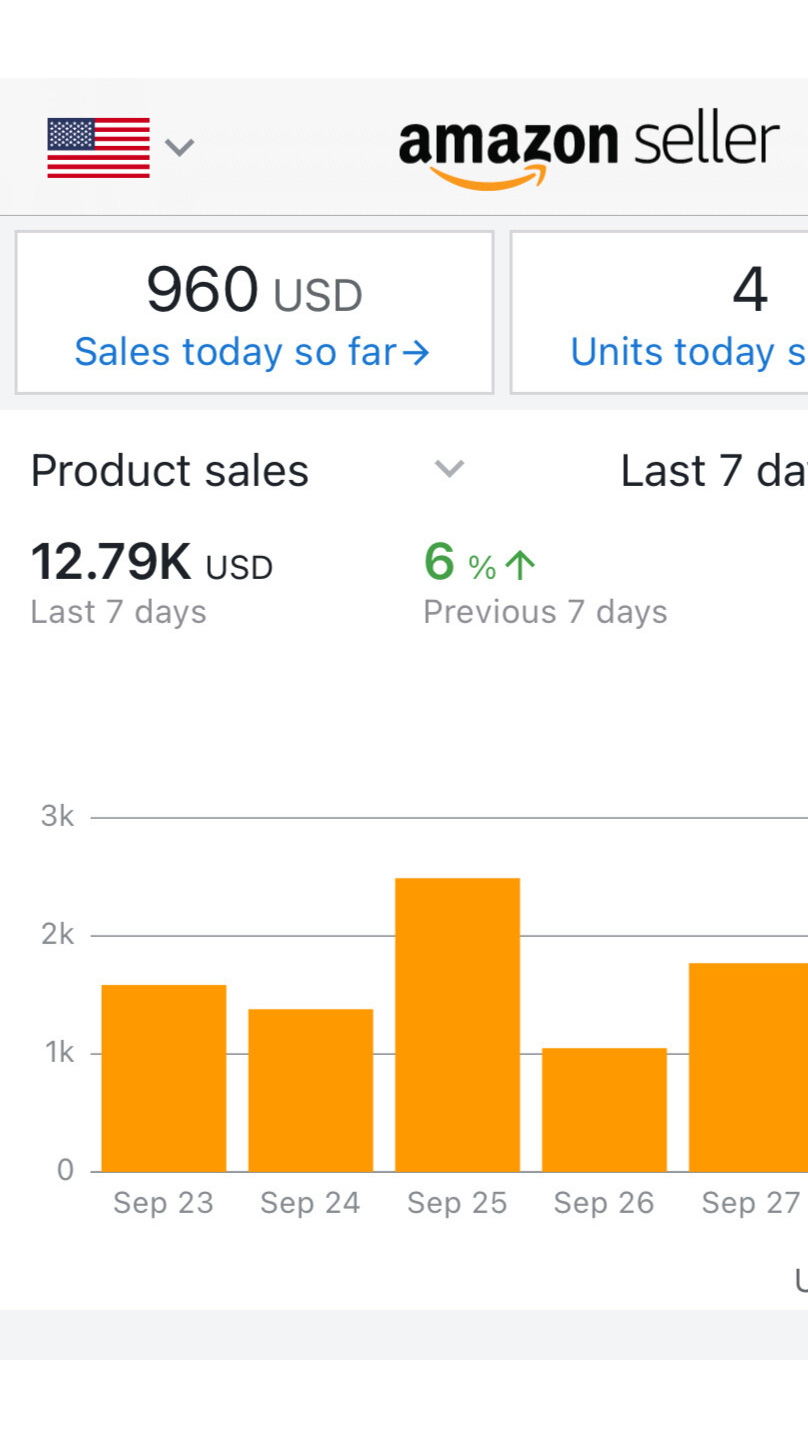Tap the Amazon Seller logo

point(588,150)
